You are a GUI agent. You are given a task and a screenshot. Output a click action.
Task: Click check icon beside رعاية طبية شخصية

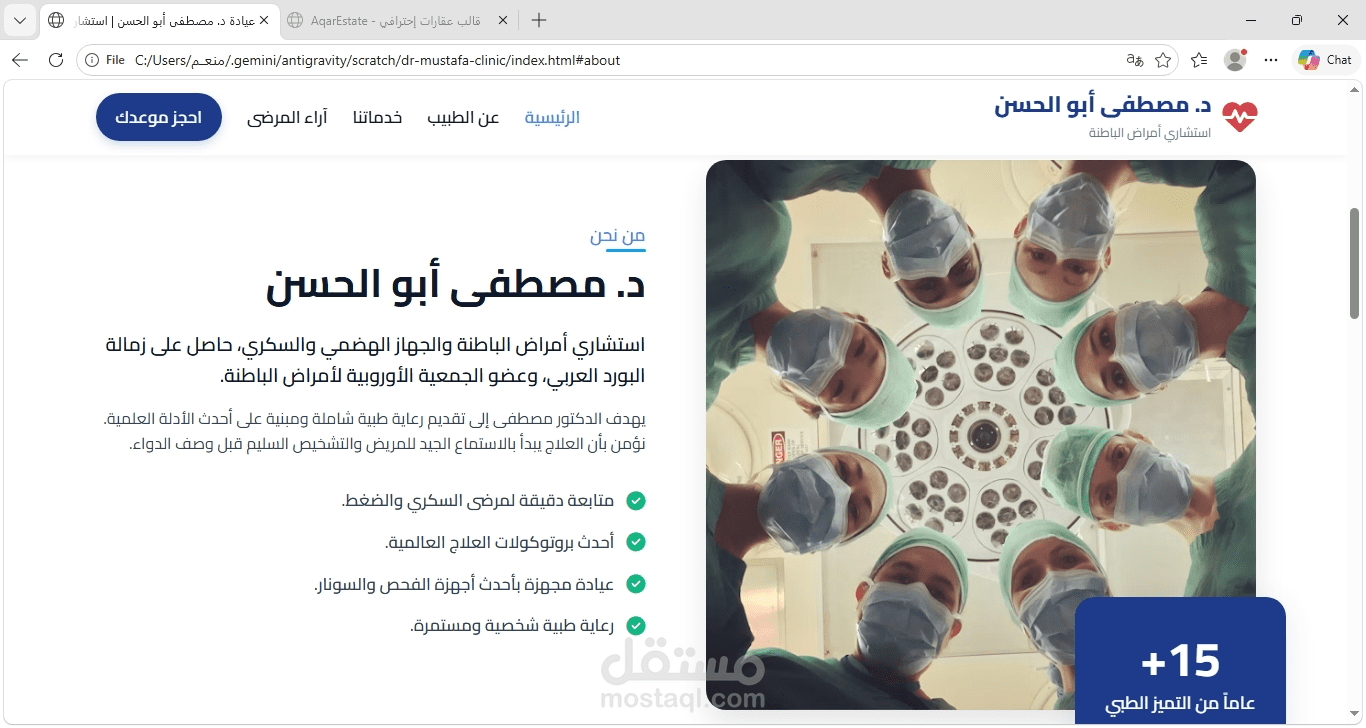(x=635, y=626)
